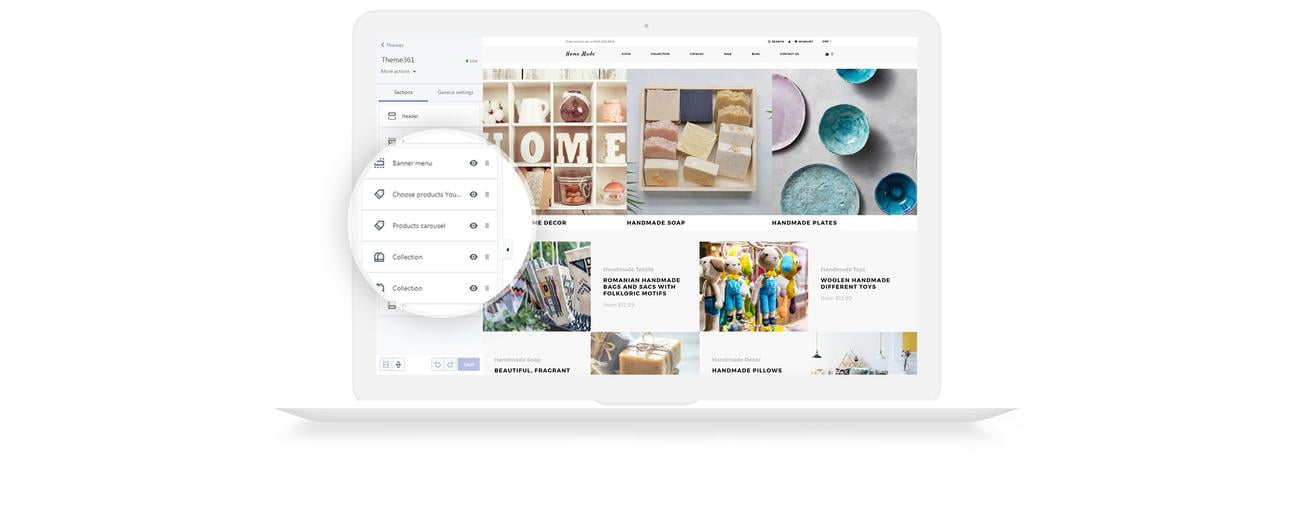Open the Collection menu in the store nav

pyautogui.click(x=660, y=54)
